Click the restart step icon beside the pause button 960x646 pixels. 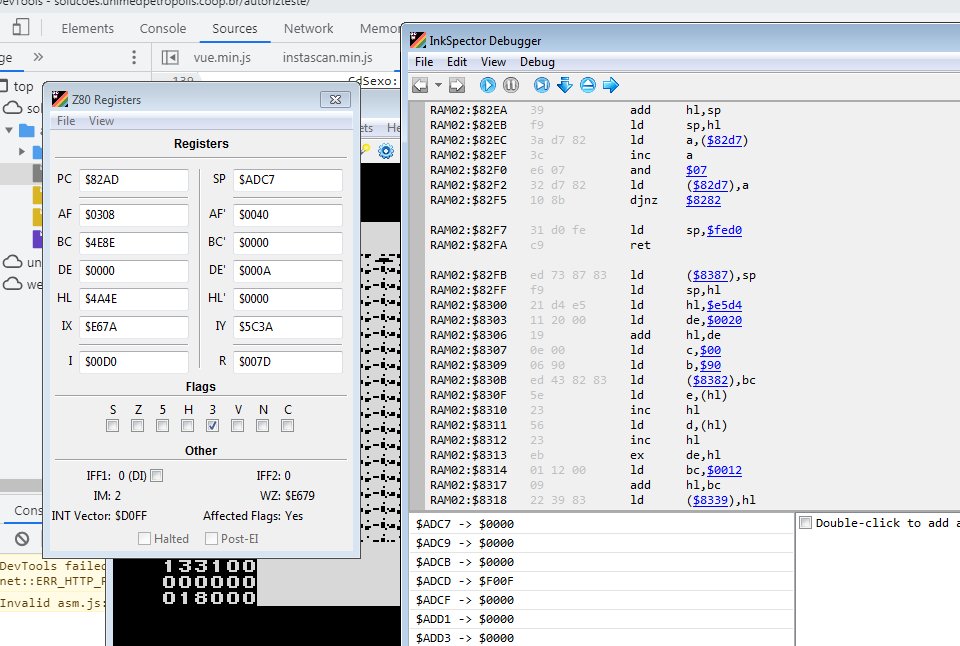point(541,85)
